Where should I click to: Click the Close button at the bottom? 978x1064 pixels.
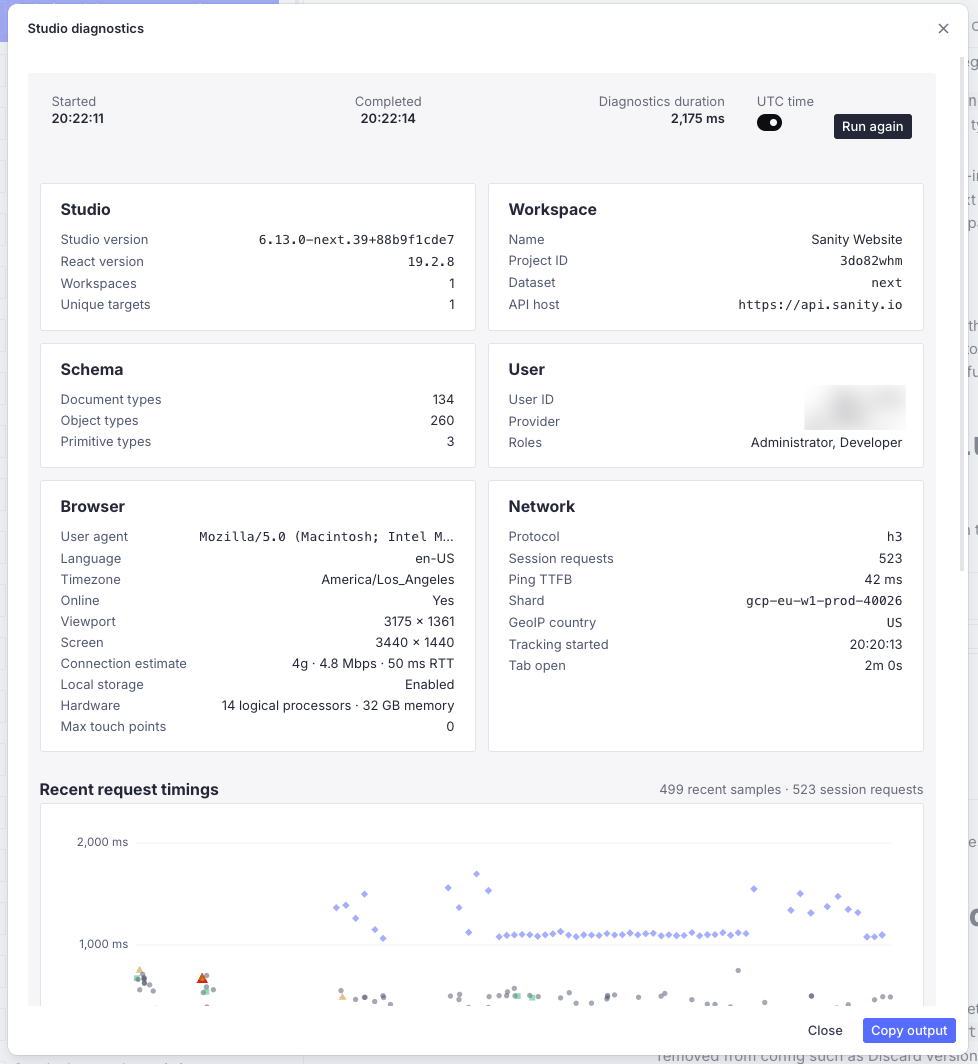coord(825,1030)
